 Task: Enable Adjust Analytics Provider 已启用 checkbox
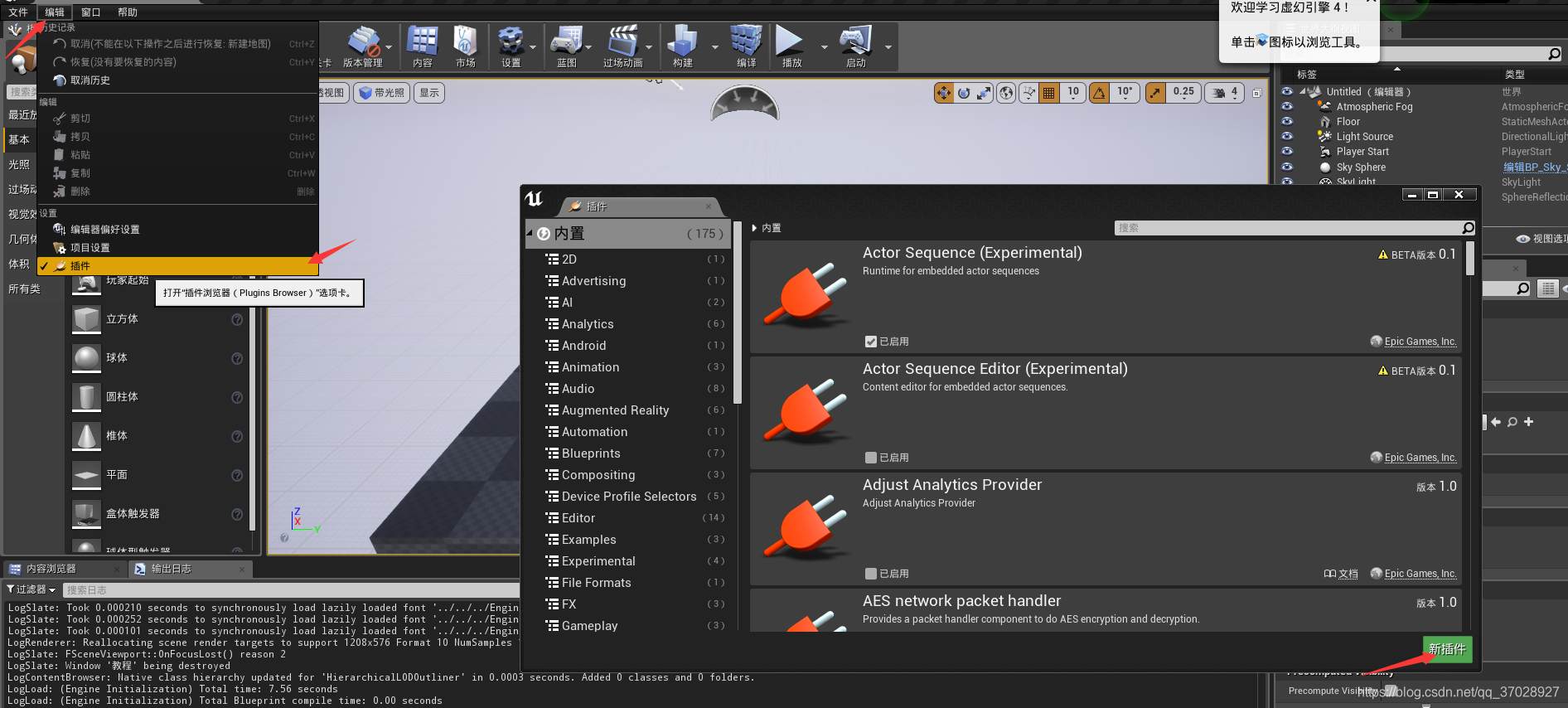click(x=871, y=574)
